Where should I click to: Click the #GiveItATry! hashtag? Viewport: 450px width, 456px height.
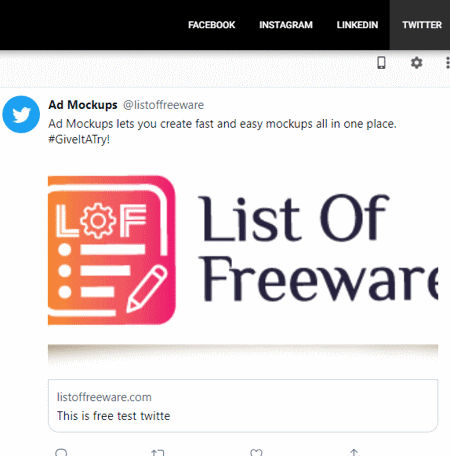click(x=79, y=139)
